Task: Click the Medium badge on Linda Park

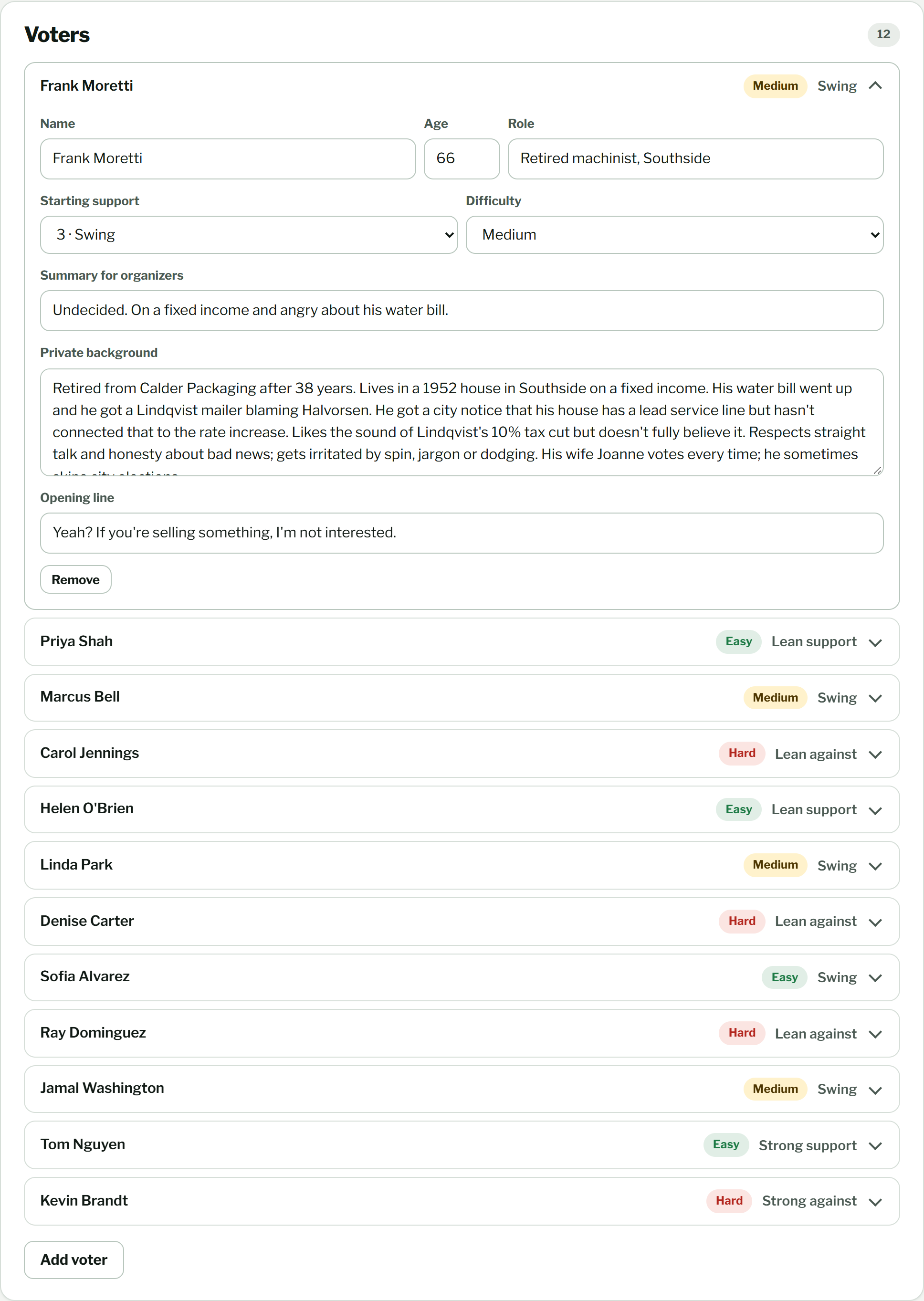Action: point(775,865)
